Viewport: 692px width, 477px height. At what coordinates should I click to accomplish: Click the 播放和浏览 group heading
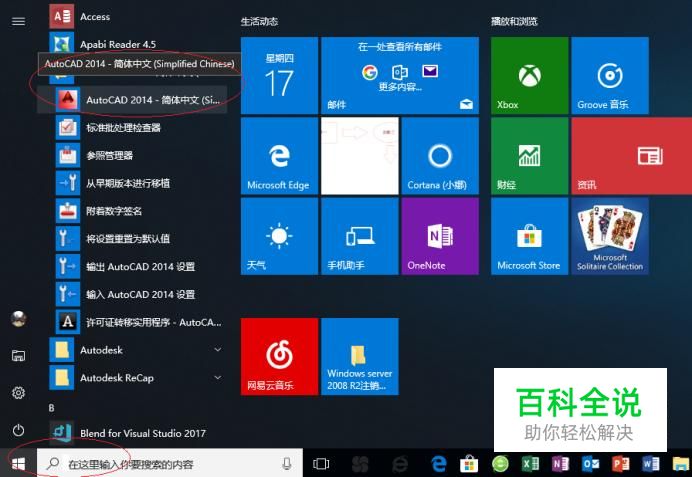[514, 21]
